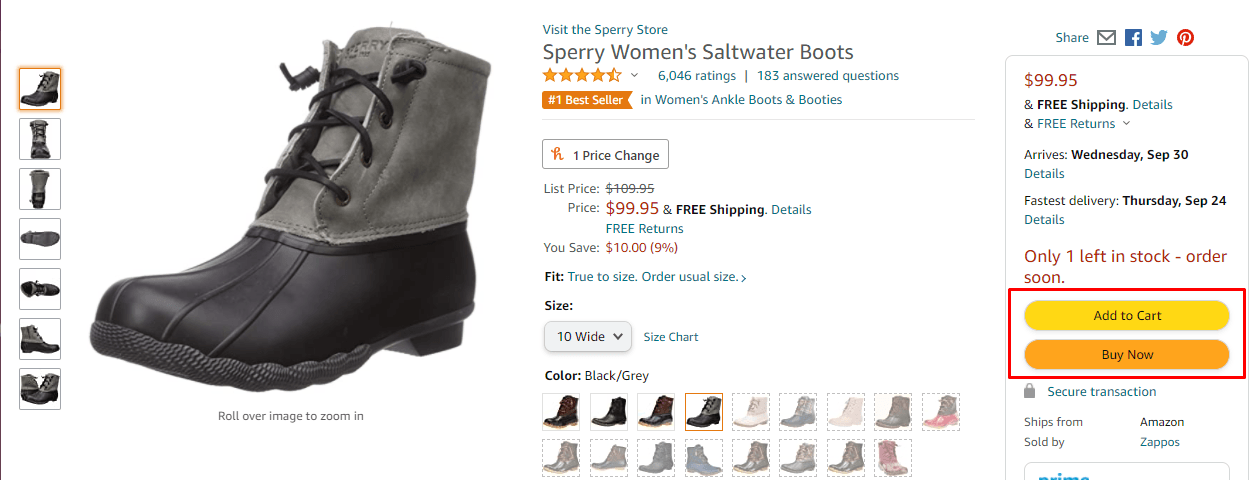Share via email envelope icon
The image size is (1249, 480).
pyautogui.click(x=1106, y=38)
